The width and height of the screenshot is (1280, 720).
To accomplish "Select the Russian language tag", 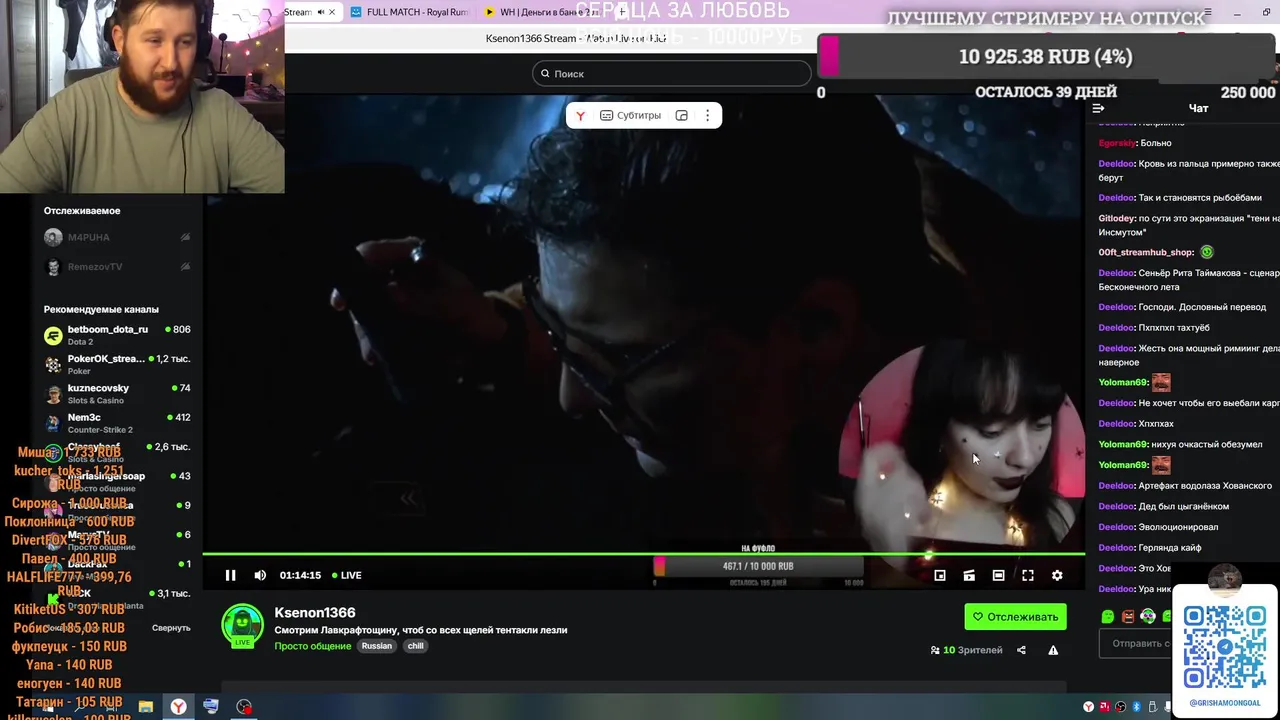I will point(377,646).
